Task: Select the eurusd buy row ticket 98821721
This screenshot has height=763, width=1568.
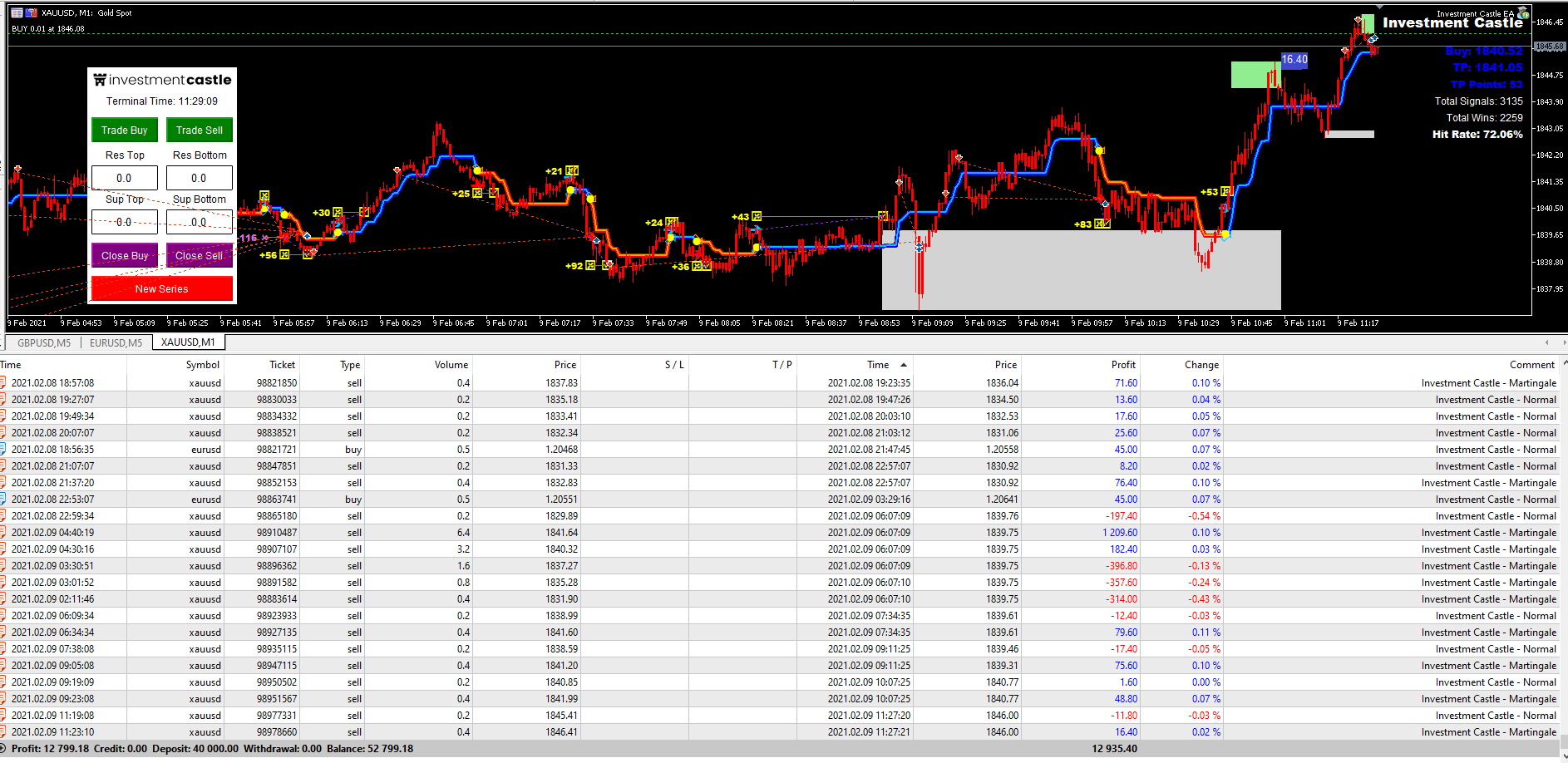Action: point(780,450)
